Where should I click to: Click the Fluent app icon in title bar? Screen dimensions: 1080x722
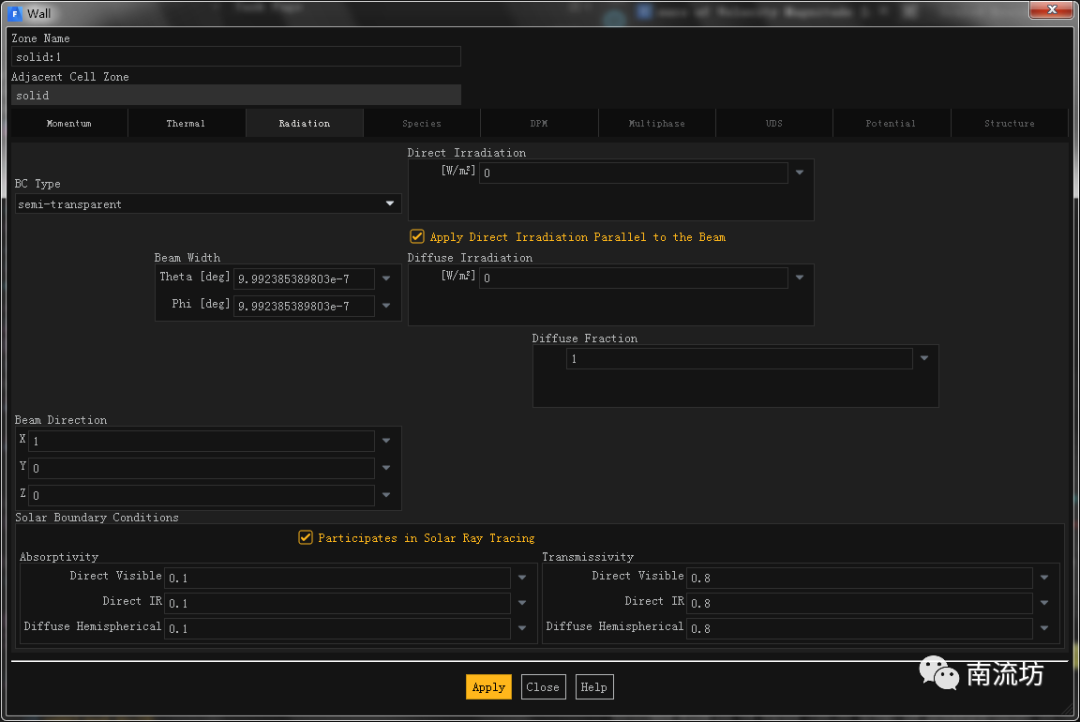click(x=15, y=13)
